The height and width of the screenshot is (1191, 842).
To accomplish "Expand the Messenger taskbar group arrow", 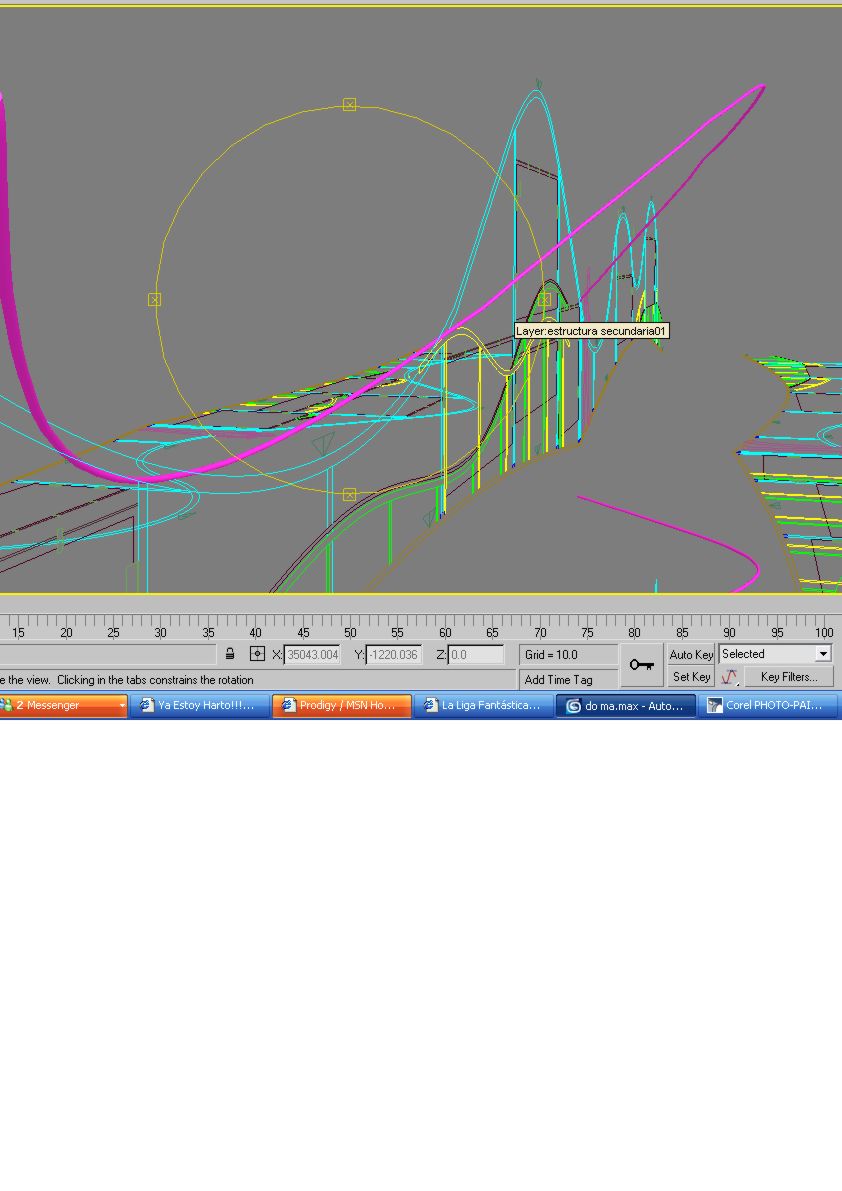I will tap(121, 706).
